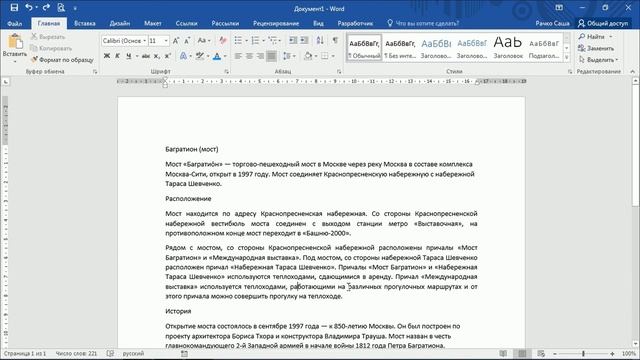The height and width of the screenshot is (360, 640).
Task: Decrease paragraph indent
Action: click(293, 40)
